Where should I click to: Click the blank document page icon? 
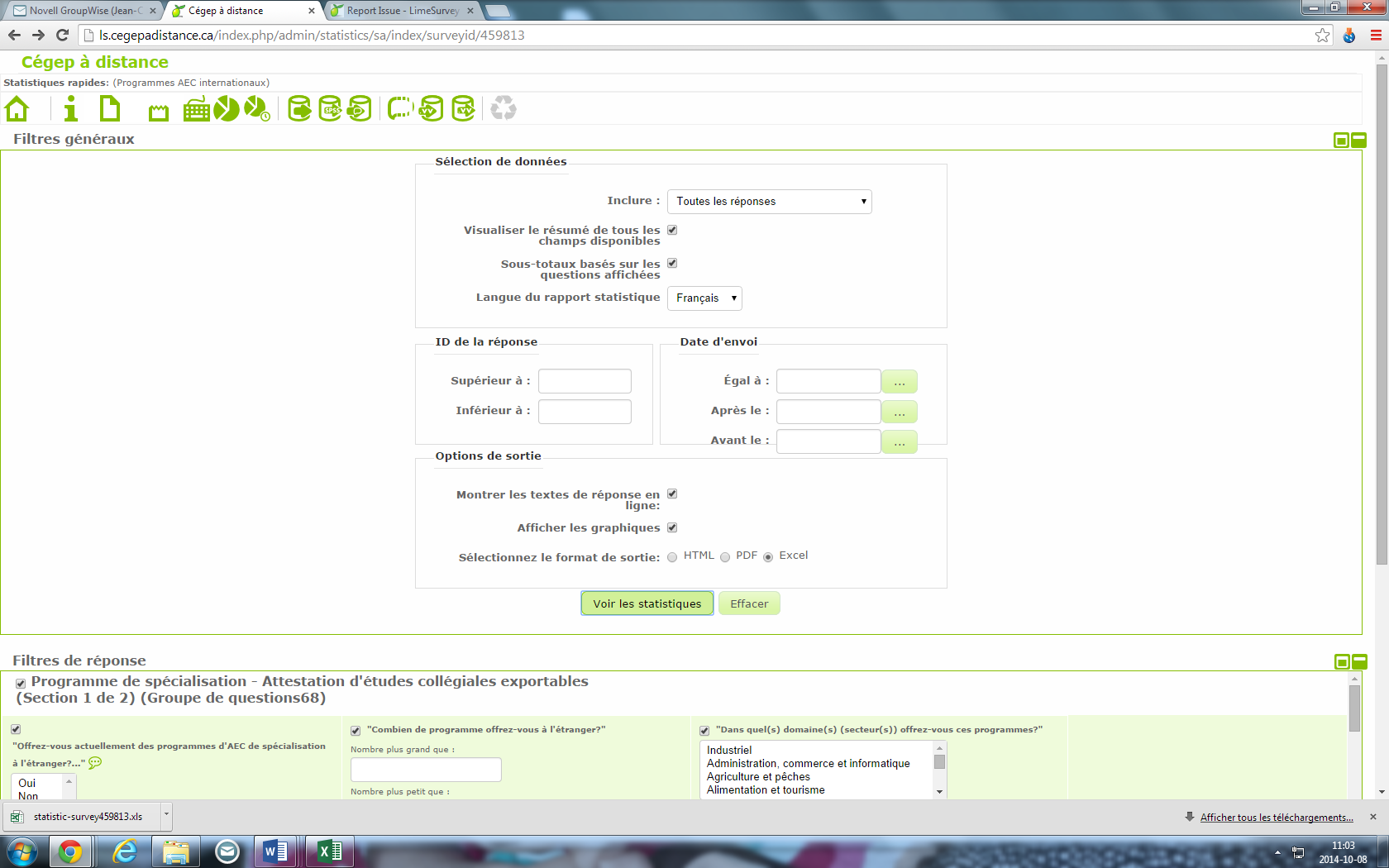click(x=109, y=108)
